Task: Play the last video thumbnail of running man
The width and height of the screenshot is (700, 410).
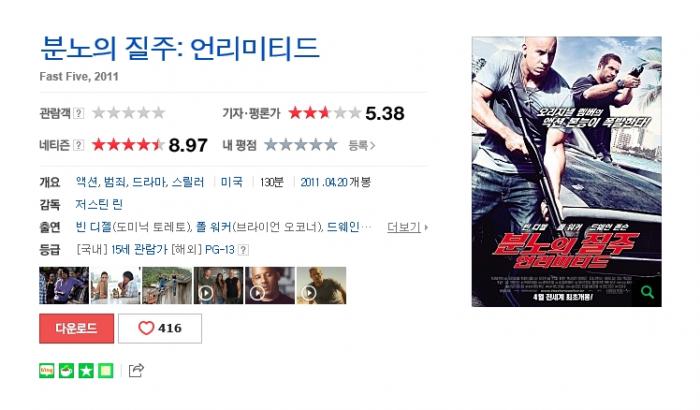Action: (321, 285)
